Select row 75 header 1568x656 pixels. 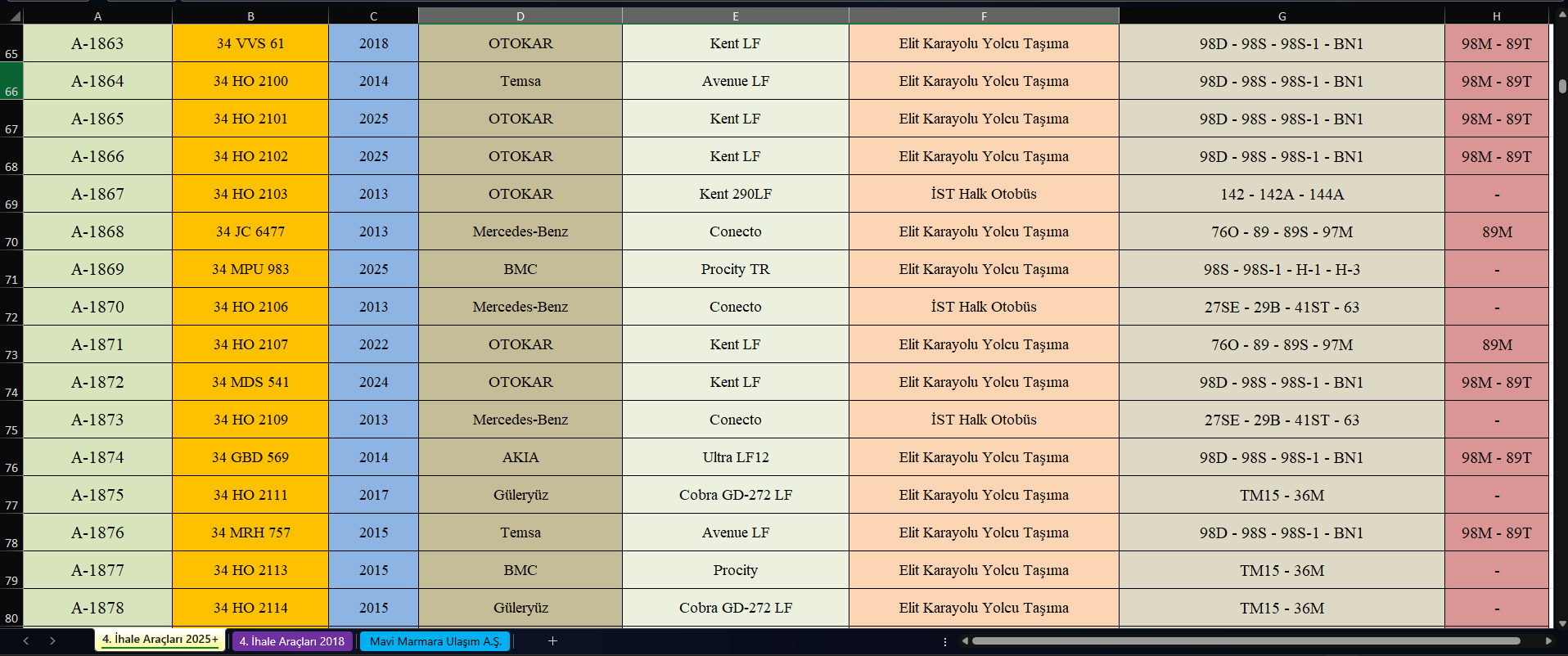pos(11,420)
